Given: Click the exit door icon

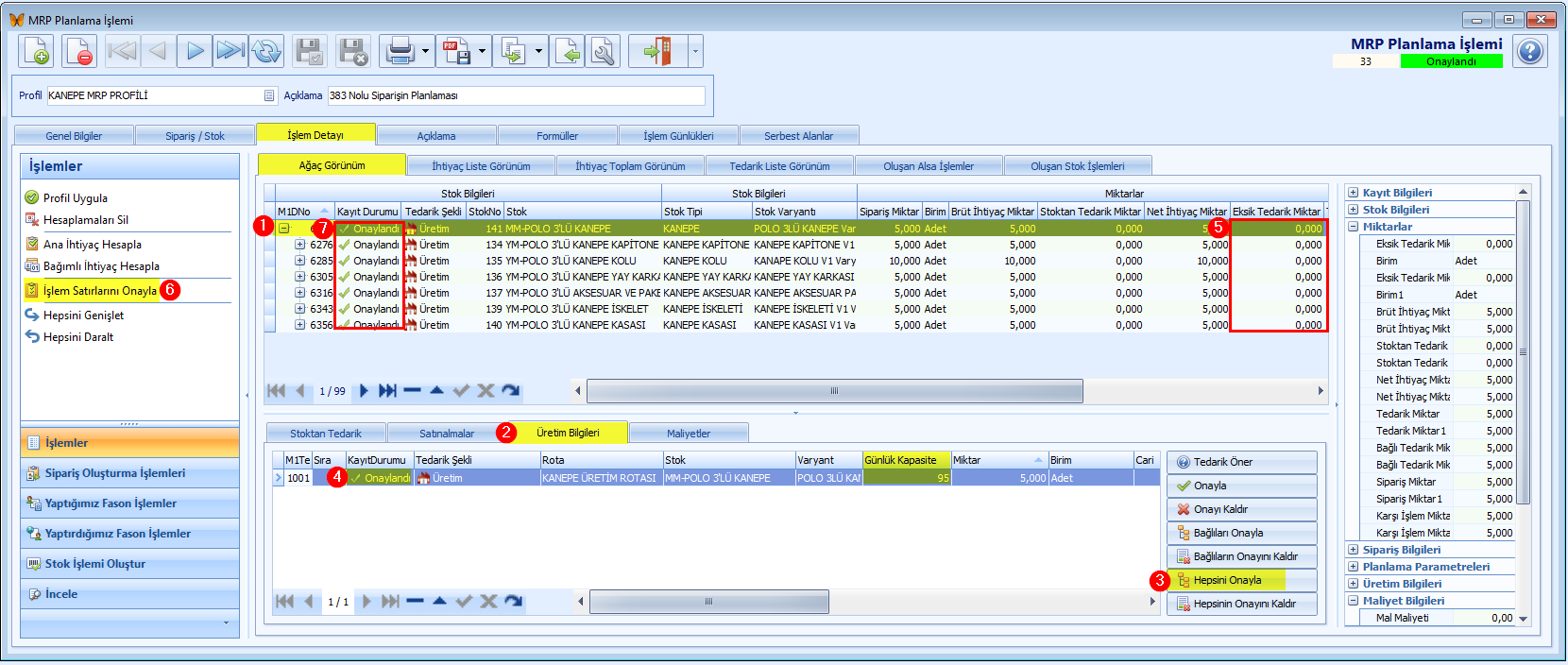Looking at the screenshot, I should pos(658,51).
